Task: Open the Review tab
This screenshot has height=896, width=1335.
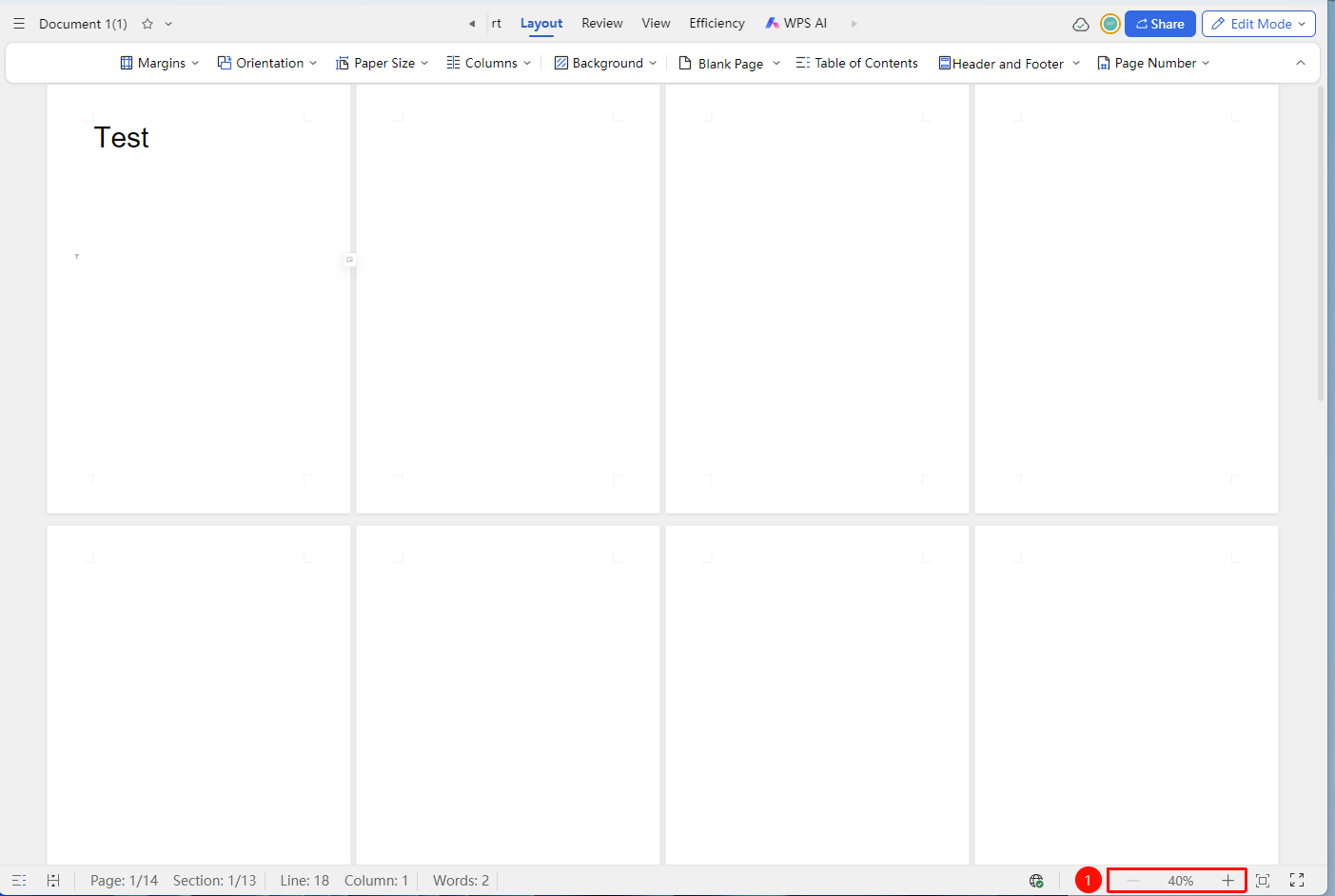Action: point(602,24)
